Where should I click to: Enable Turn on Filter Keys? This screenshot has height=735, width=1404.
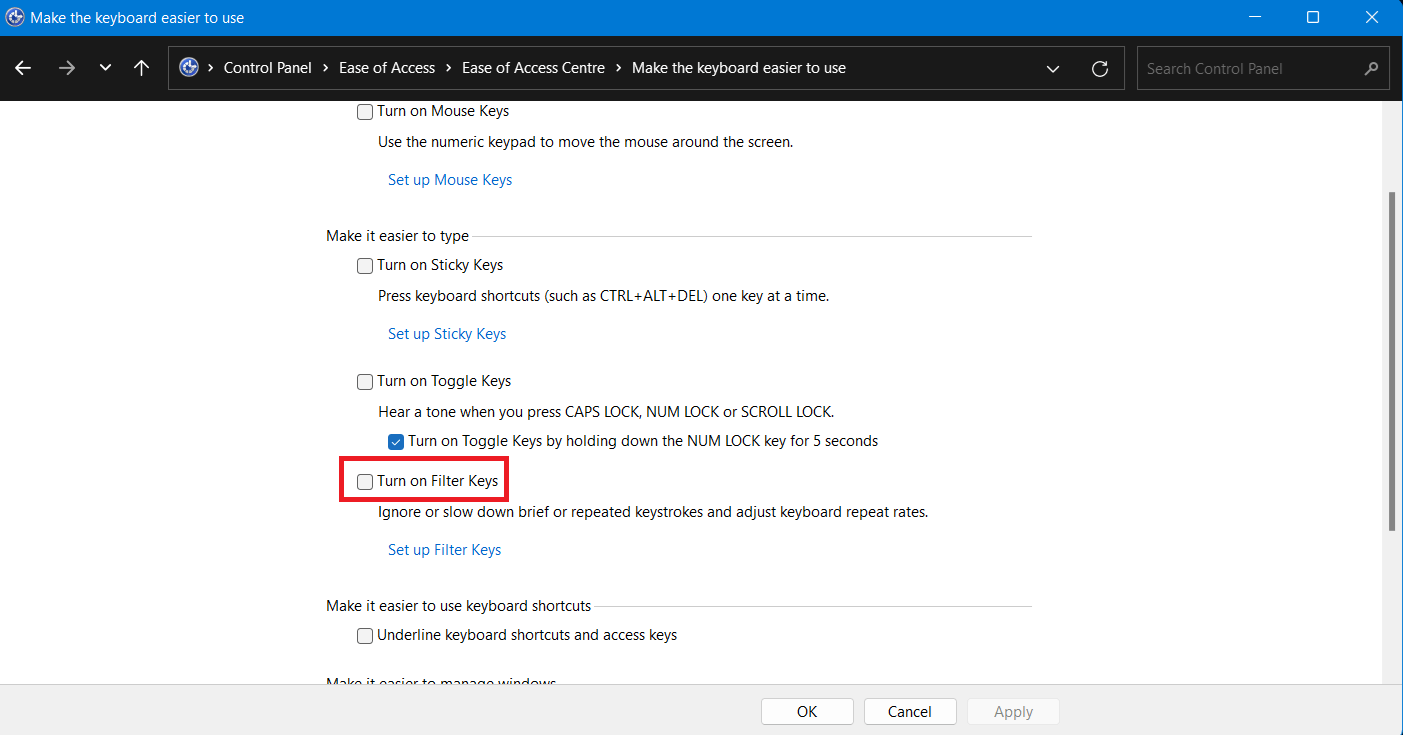pos(364,481)
